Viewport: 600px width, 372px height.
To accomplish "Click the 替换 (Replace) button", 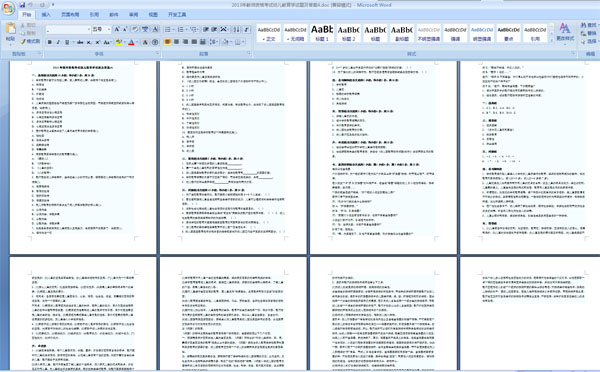I will 589,33.
